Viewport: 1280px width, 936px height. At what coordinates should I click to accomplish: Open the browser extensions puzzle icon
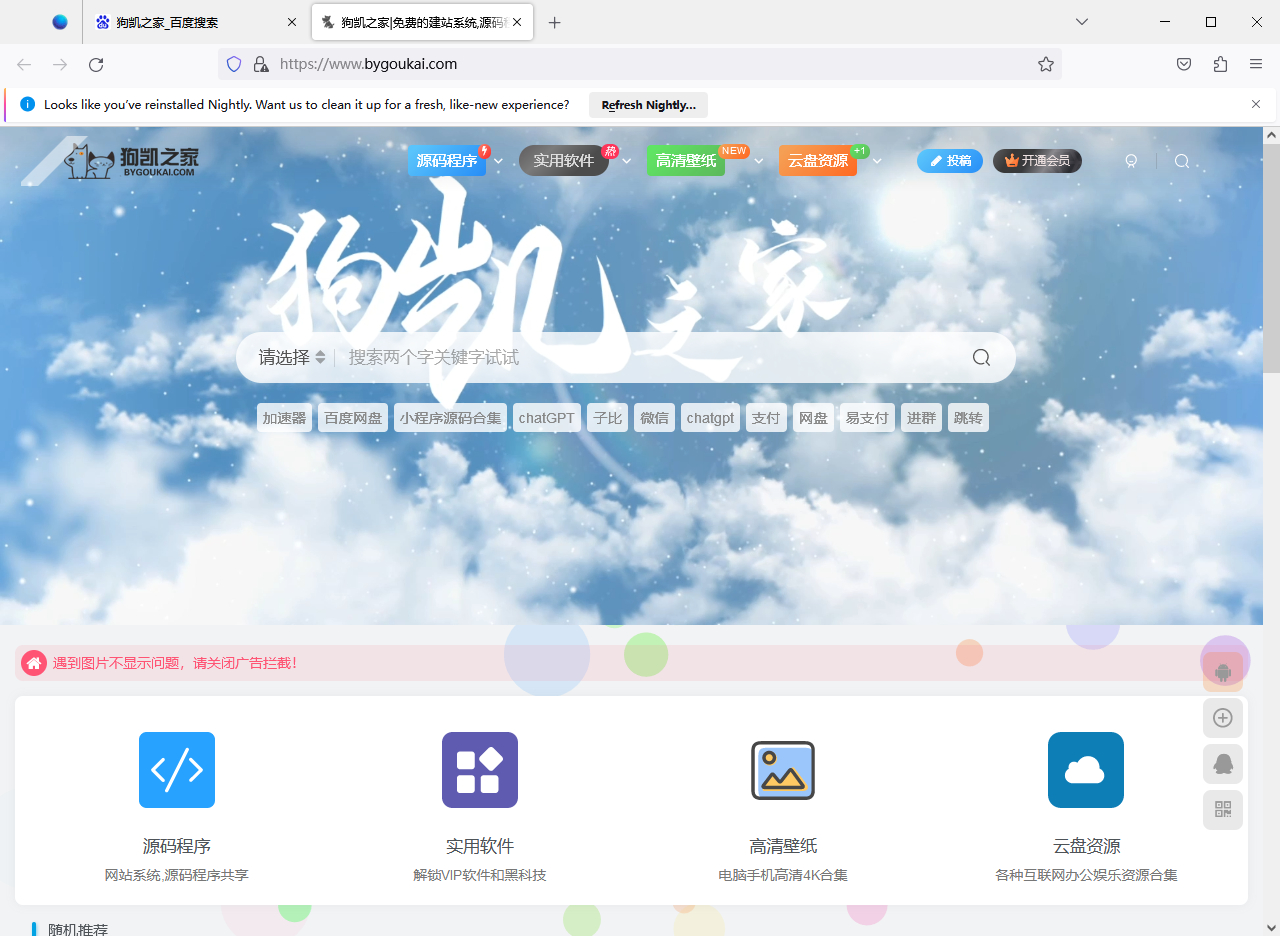[1220, 64]
